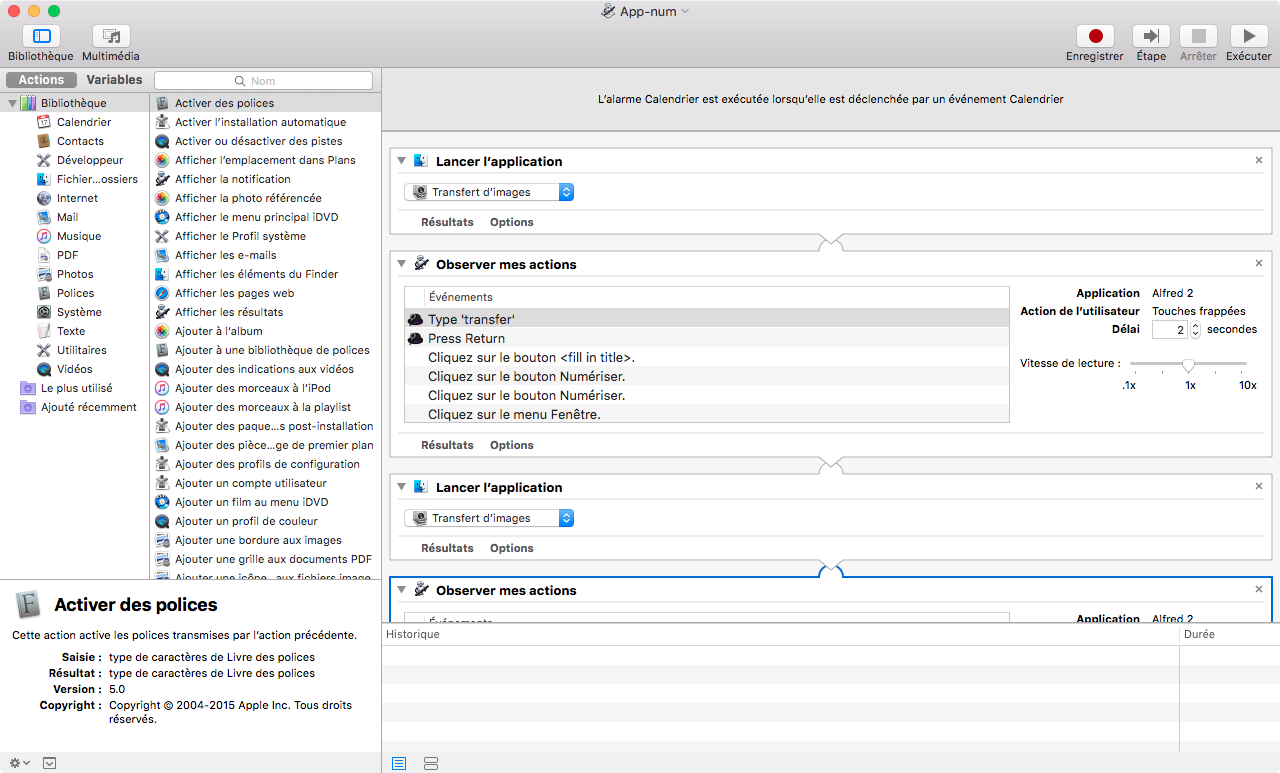Adjust the Vitesse de lecture slider
This screenshot has height=773, width=1280.
tap(1188, 364)
